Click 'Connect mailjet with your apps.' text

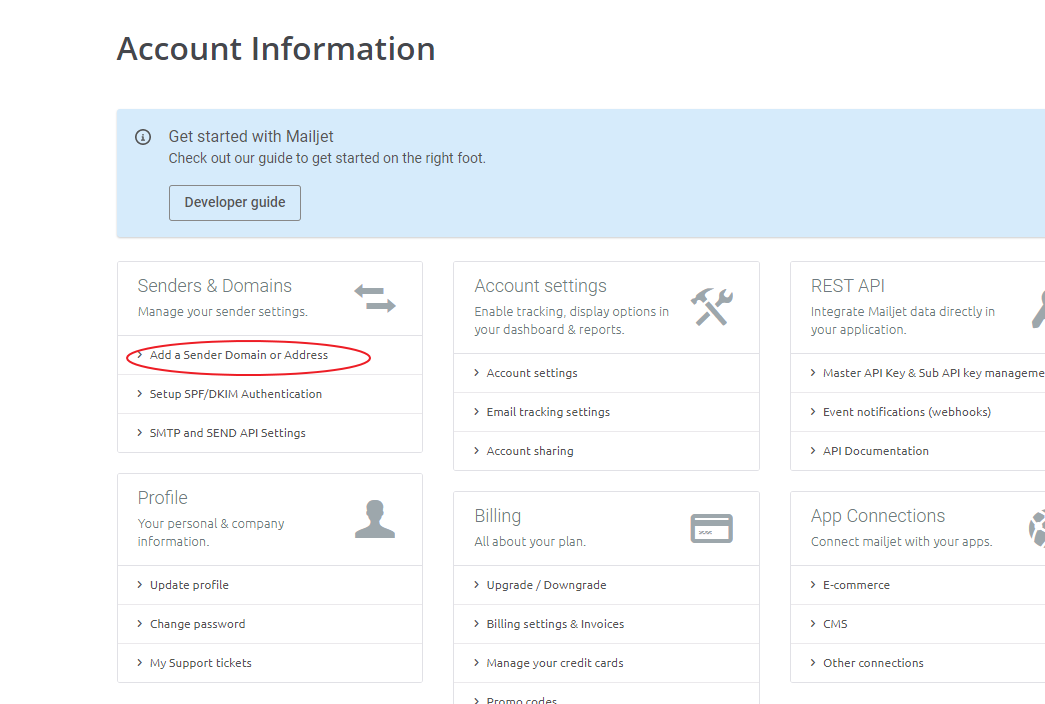902,542
